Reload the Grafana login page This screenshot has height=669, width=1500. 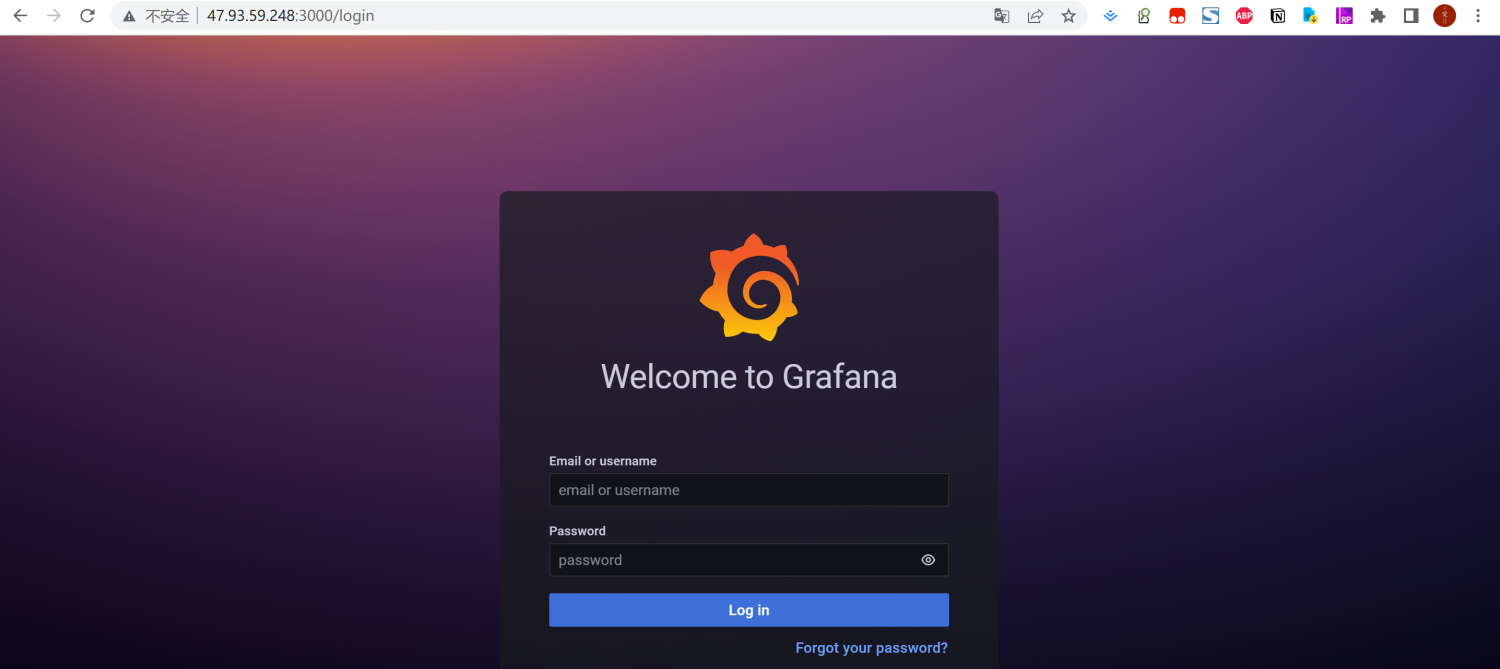coord(87,16)
